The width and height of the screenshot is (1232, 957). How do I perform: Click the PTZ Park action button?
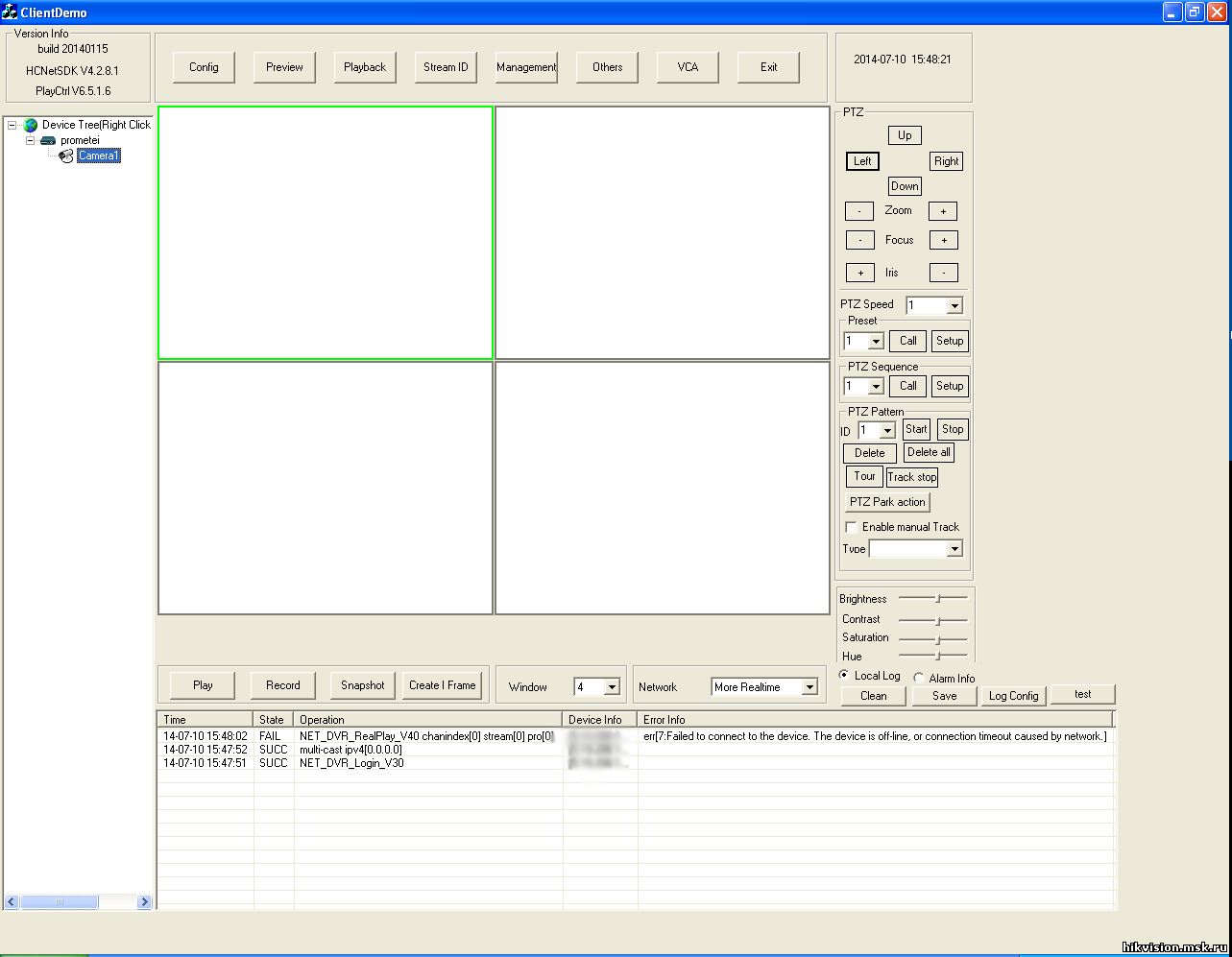pyautogui.click(x=887, y=502)
